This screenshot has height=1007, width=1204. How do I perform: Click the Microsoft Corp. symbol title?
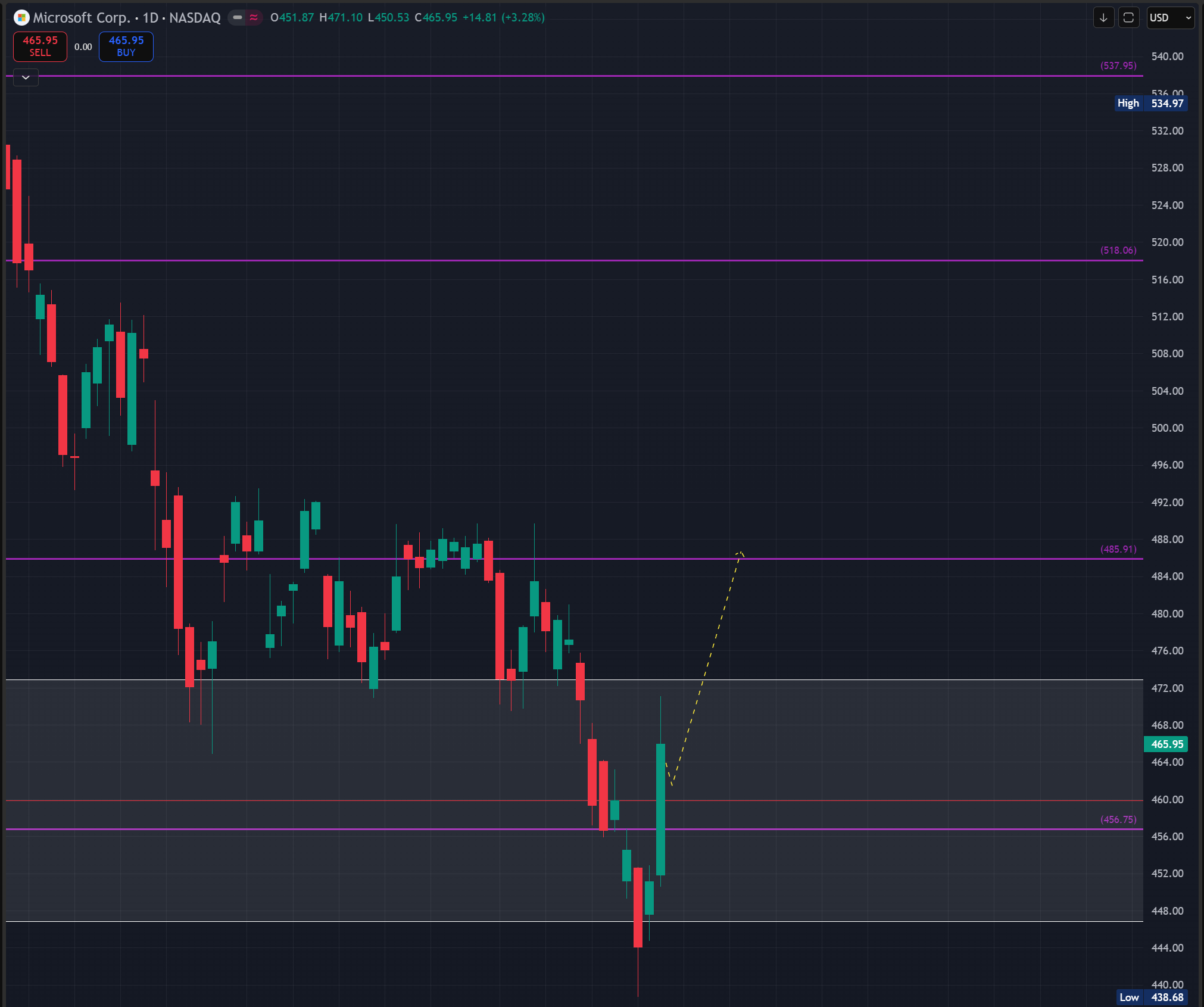(82, 17)
